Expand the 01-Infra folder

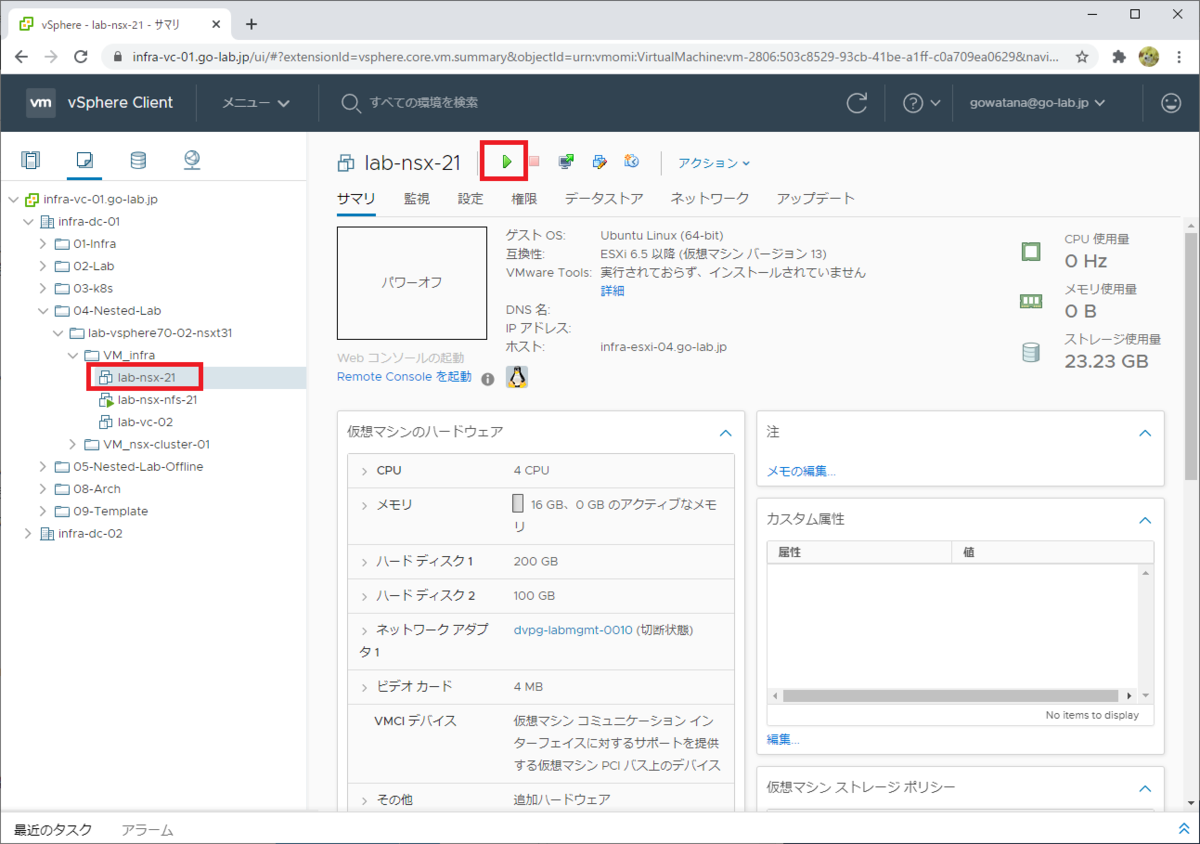coord(45,243)
